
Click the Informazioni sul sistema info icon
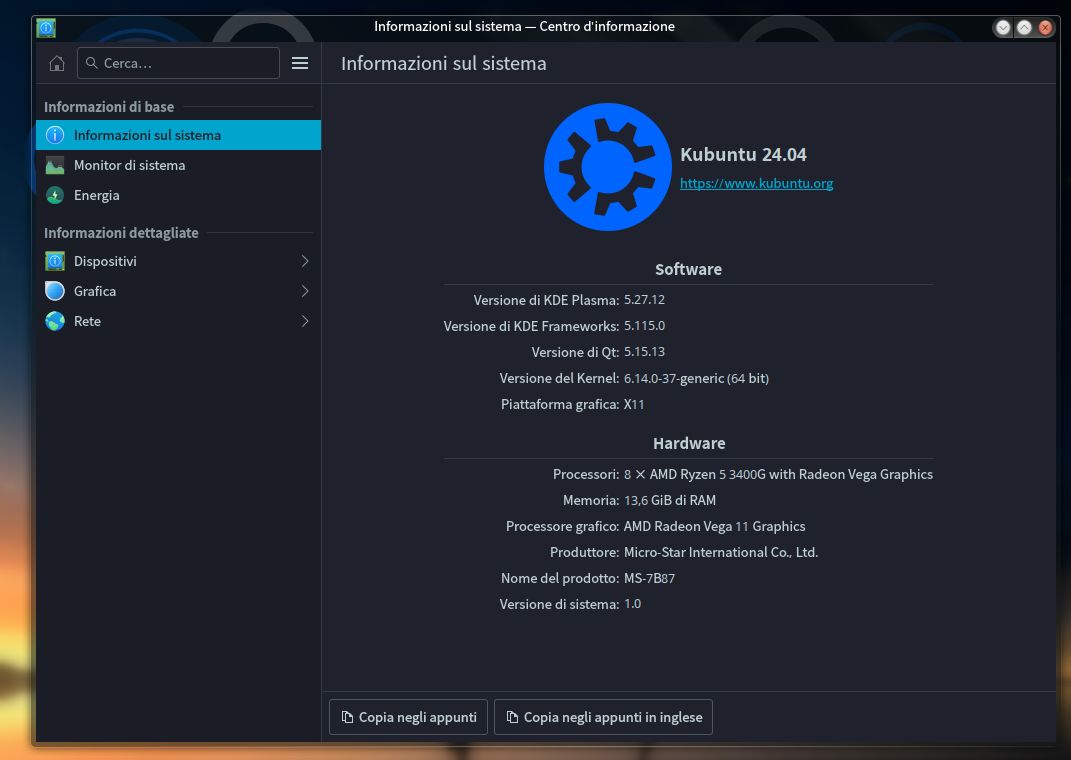pyautogui.click(x=55, y=135)
